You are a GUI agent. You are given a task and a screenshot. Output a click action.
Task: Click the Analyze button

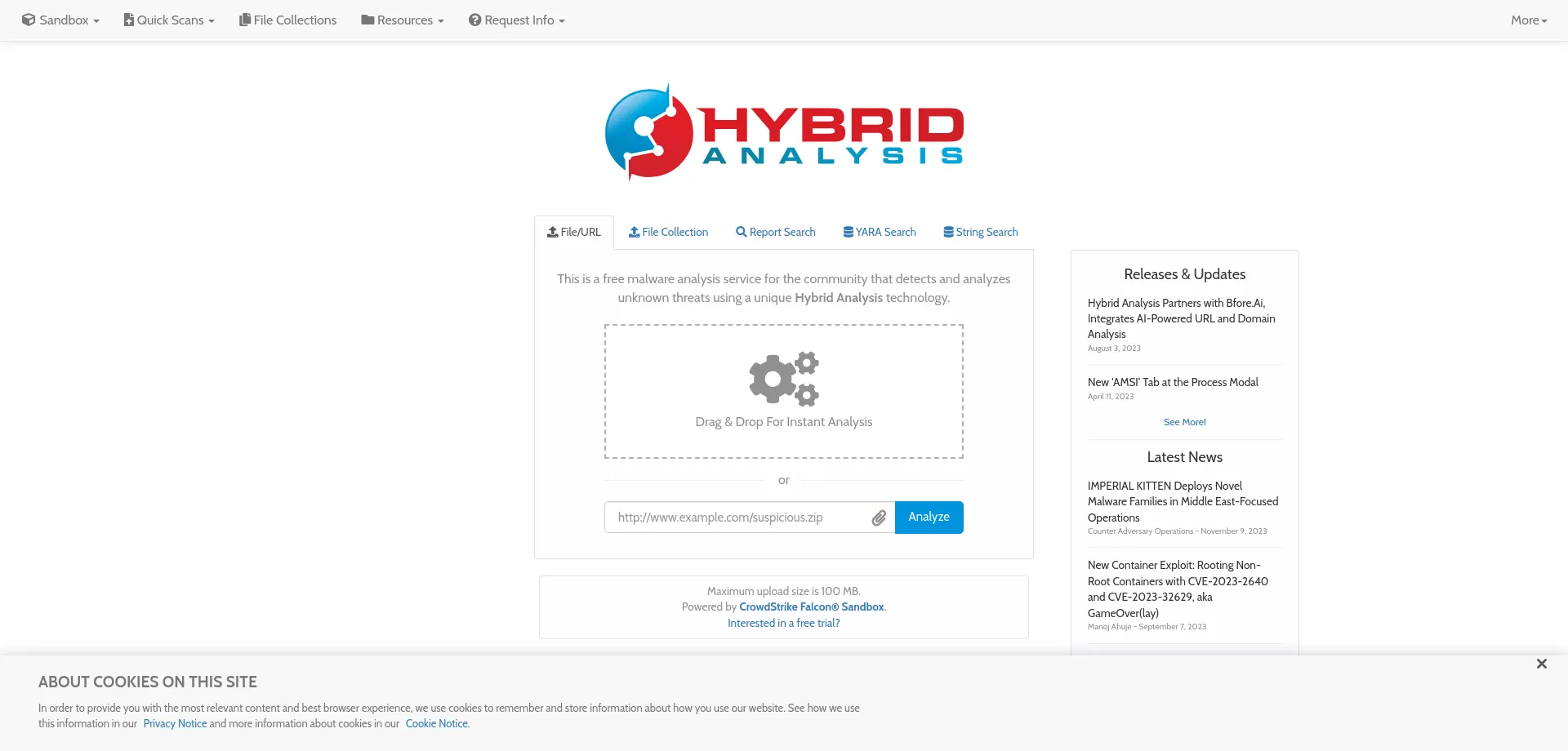click(x=929, y=518)
